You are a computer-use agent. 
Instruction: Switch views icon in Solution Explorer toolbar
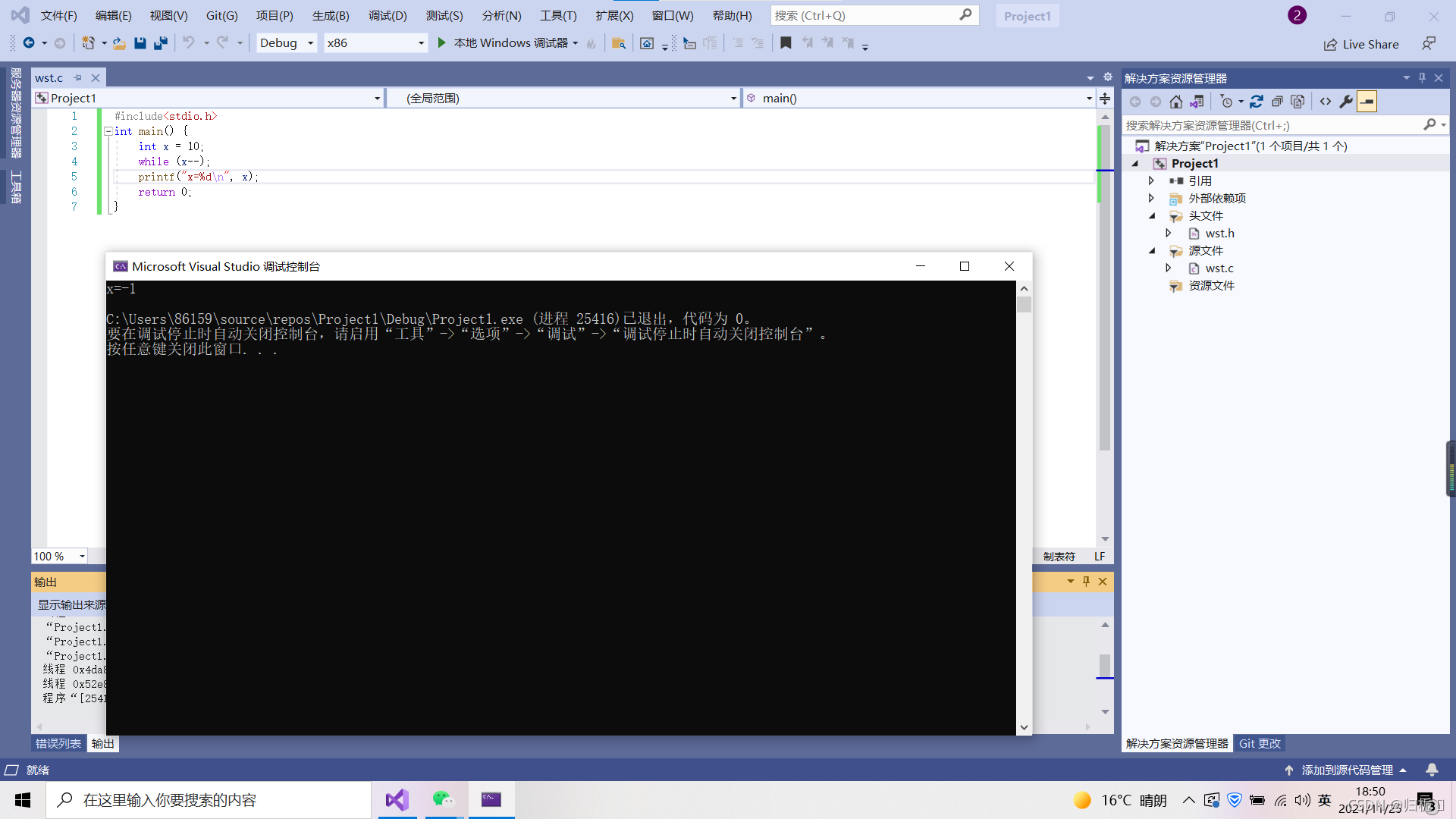tap(1197, 102)
